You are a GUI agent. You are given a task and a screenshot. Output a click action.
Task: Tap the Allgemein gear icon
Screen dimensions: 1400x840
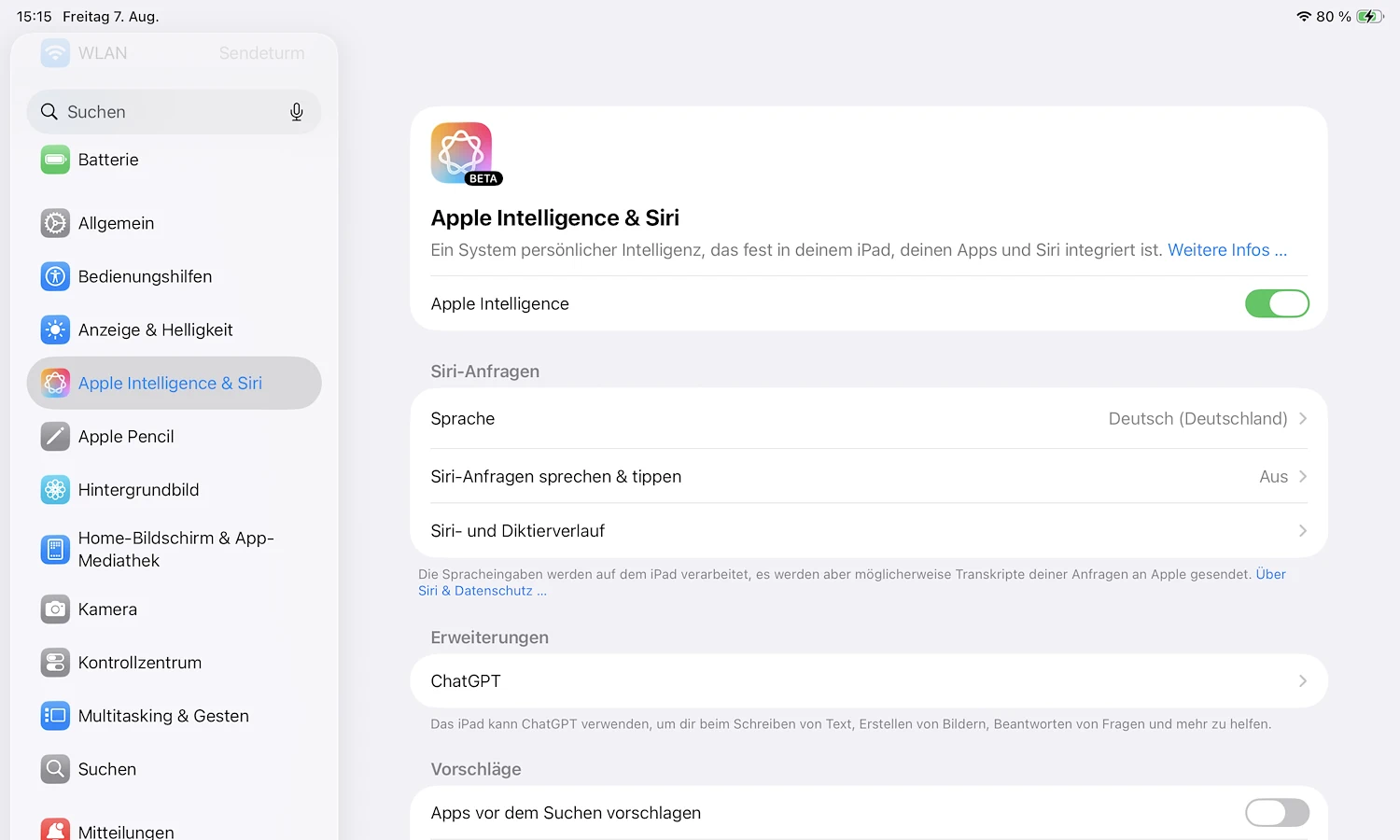[55, 223]
